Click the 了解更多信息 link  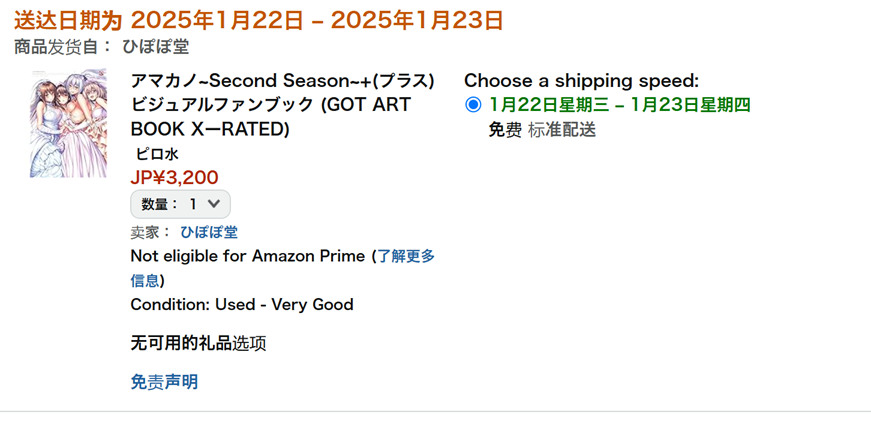coord(405,256)
